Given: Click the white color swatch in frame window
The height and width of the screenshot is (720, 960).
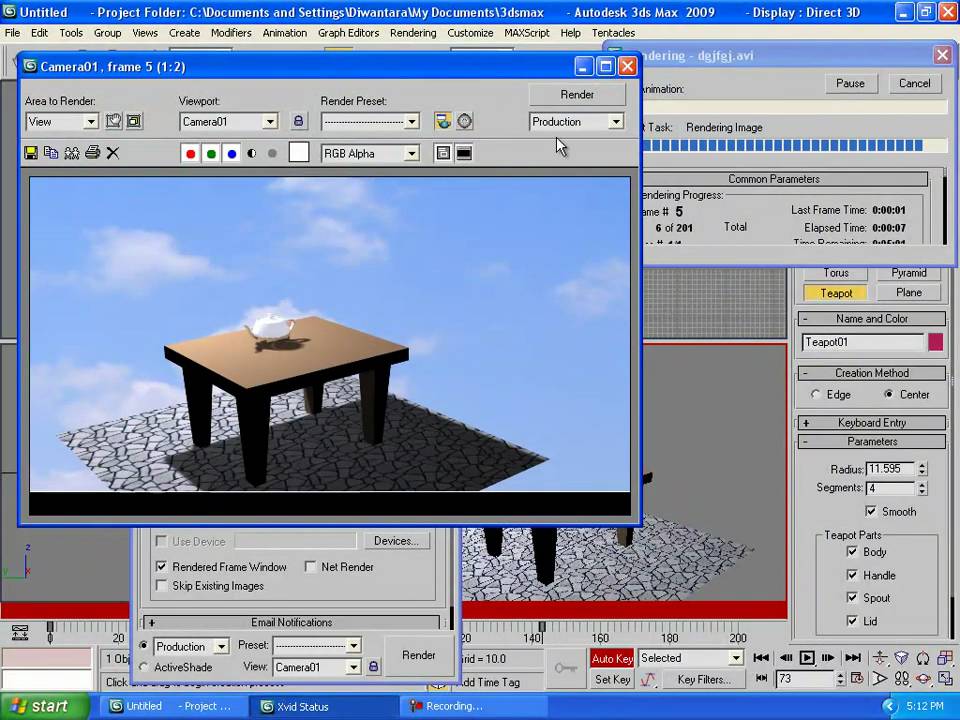Looking at the screenshot, I should coord(299,152).
